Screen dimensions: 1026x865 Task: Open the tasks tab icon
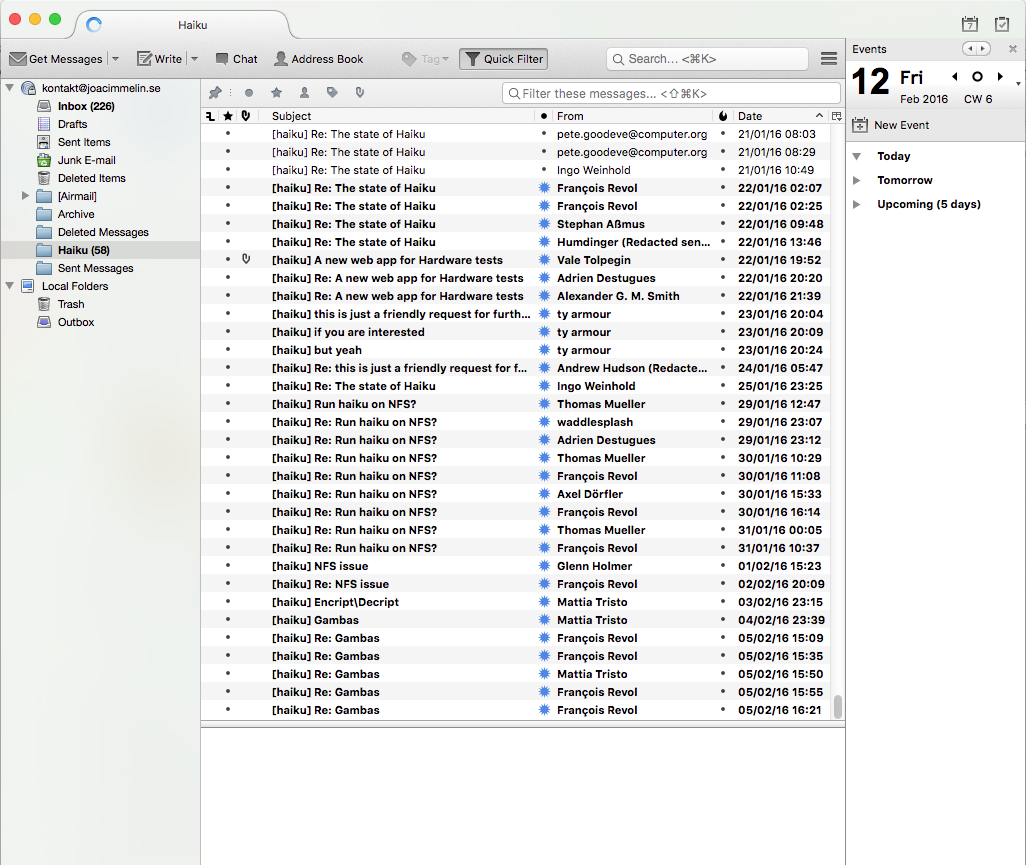coord(1002,24)
